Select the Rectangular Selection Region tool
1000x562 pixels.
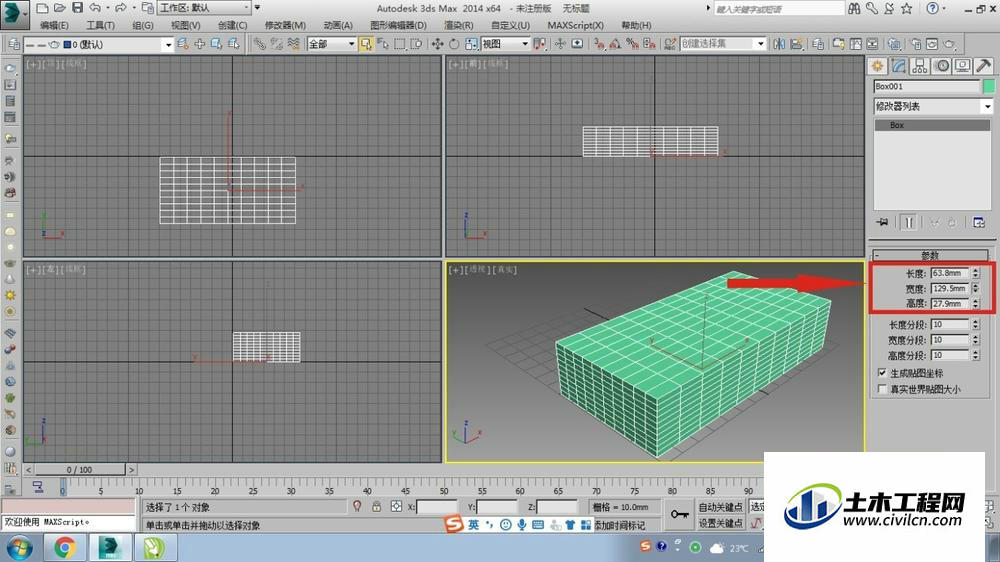[400, 44]
